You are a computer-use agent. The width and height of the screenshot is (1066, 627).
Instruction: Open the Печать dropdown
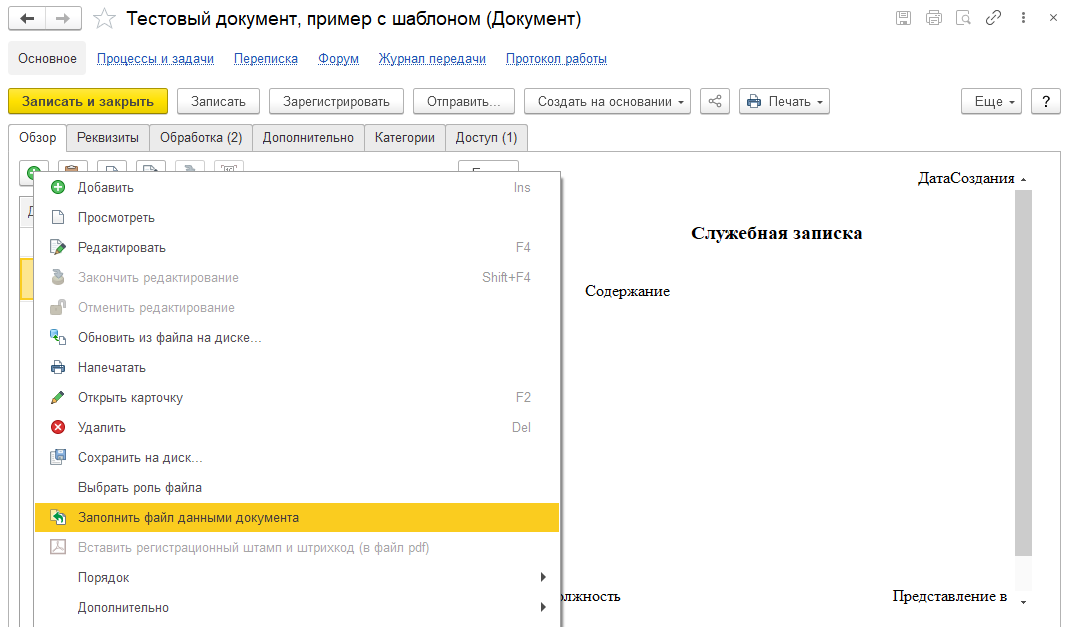pos(784,101)
